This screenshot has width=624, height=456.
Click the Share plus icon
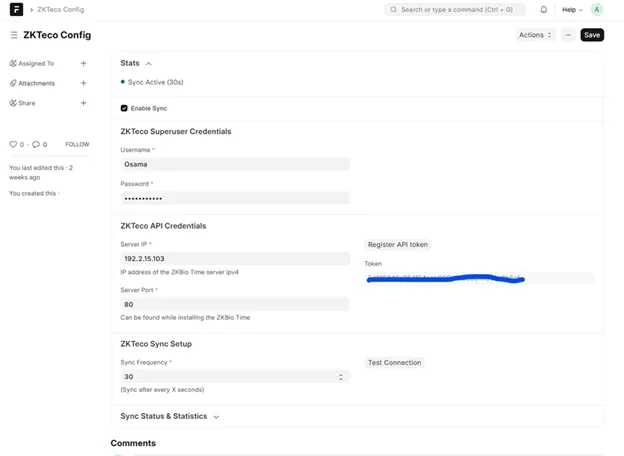pos(83,103)
